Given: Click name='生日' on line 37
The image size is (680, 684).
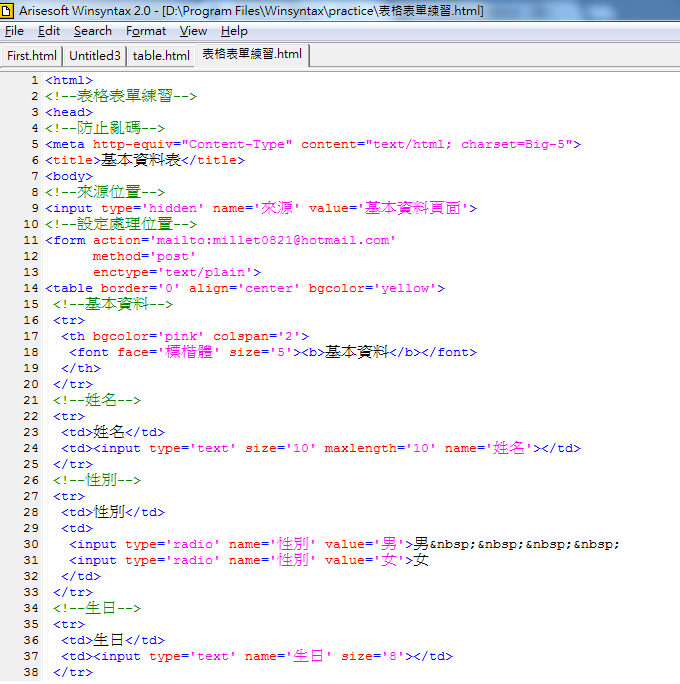Looking at the screenshot, I should point(289,656).
